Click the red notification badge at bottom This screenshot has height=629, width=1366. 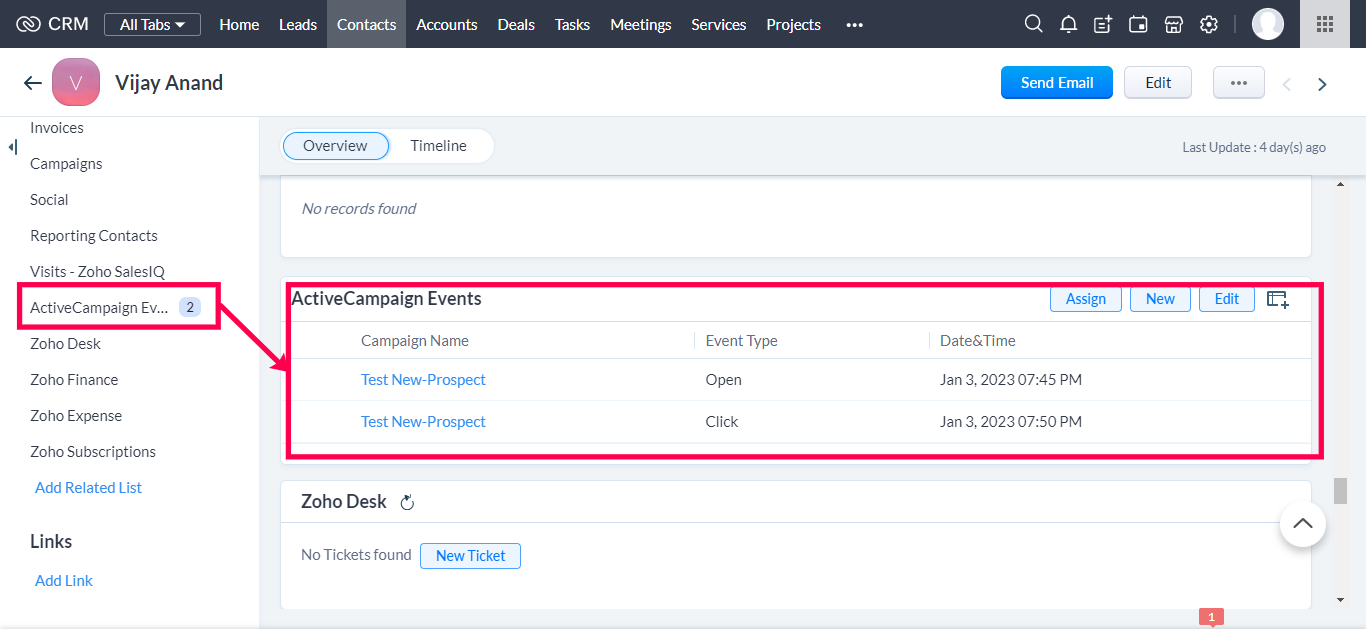1211,617
